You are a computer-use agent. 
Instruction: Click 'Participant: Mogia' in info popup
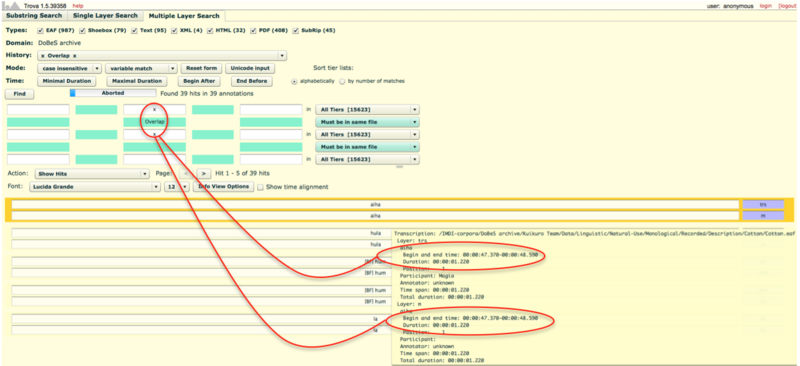click(426, 276)
